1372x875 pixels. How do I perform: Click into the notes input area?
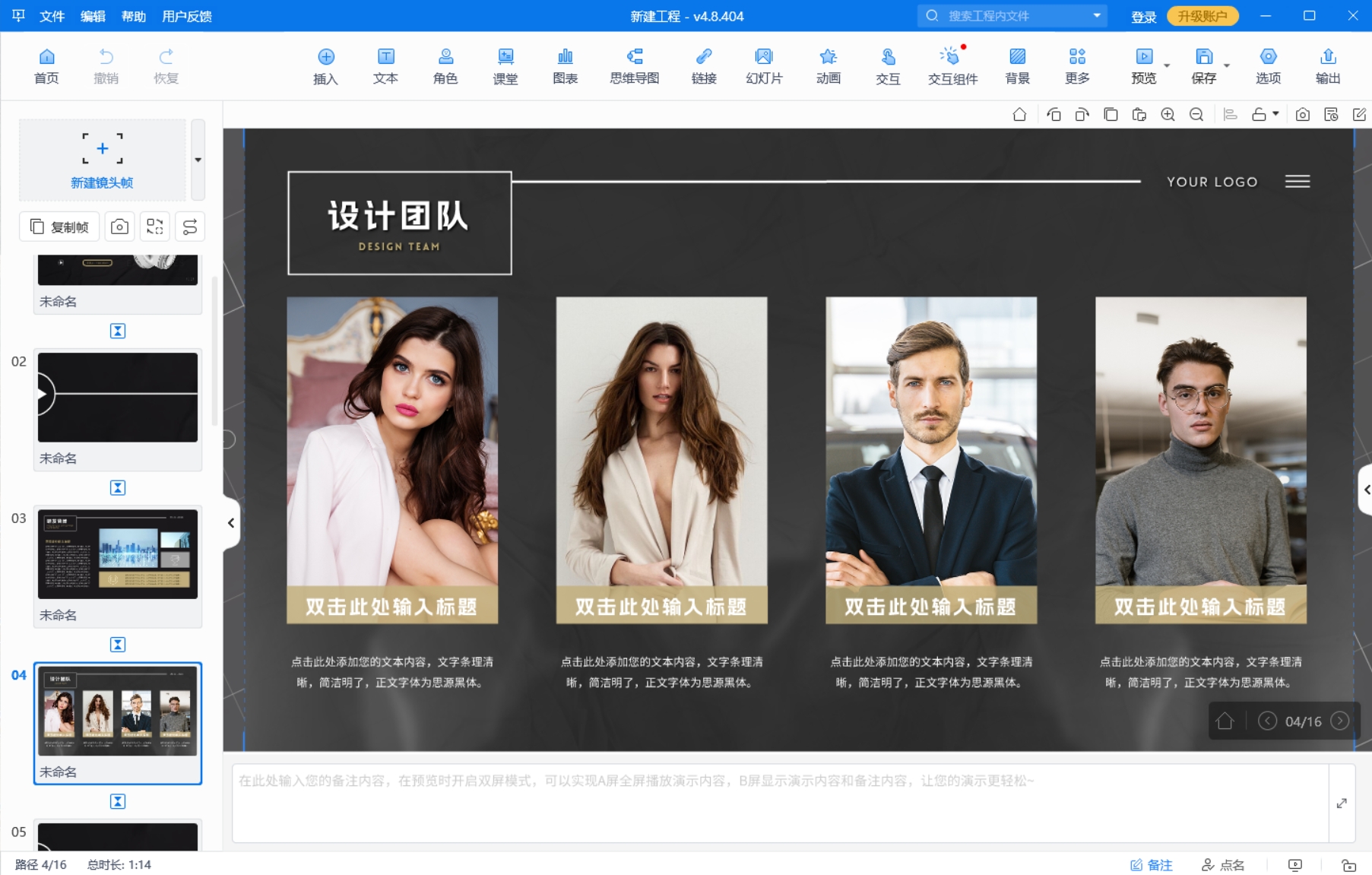click(780, 804)
